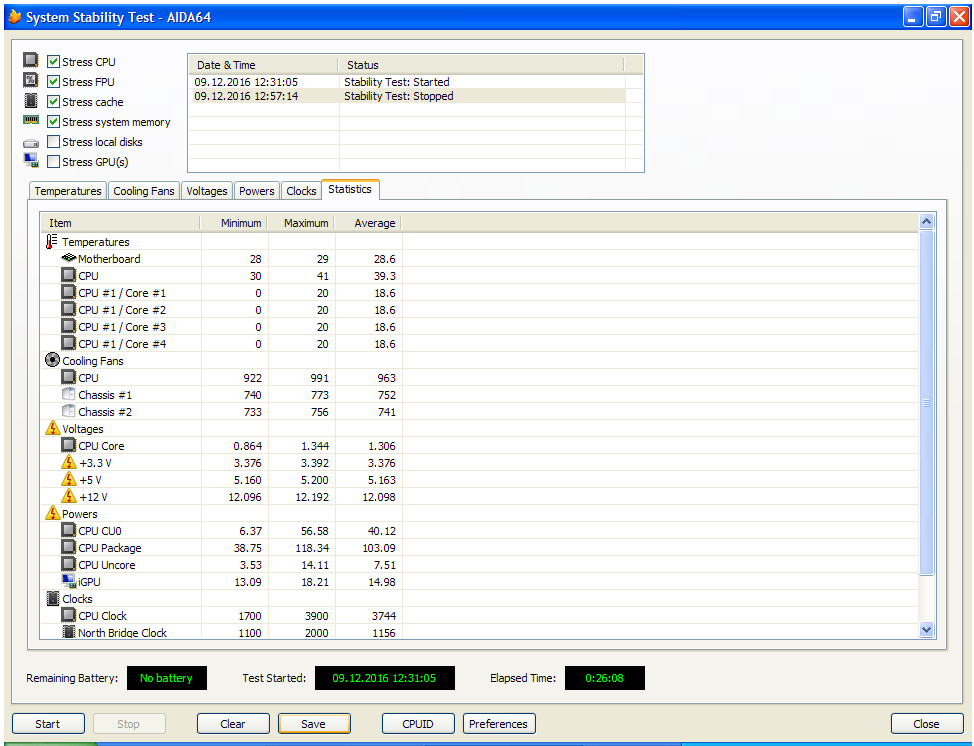974x746 pixels.
Task: Click the statistics list vertical scrollbar thumb
Action: coord(926,403)
